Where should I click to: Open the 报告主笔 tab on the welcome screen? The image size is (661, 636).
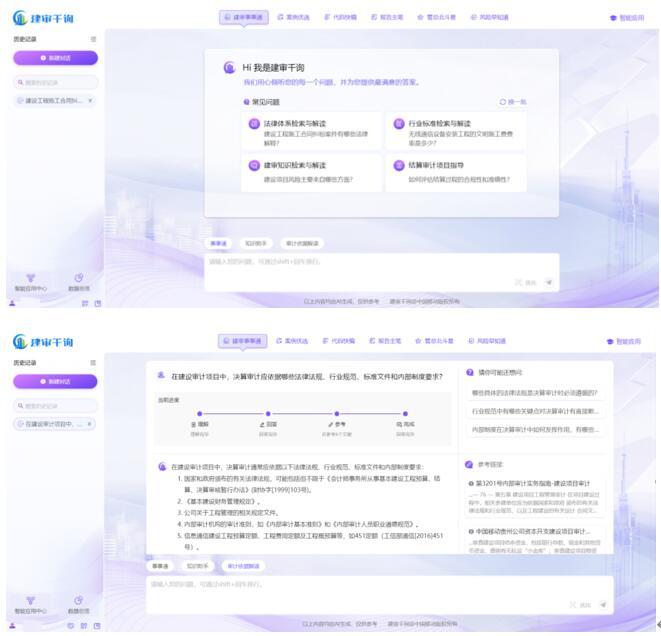[x=387, y=17]
